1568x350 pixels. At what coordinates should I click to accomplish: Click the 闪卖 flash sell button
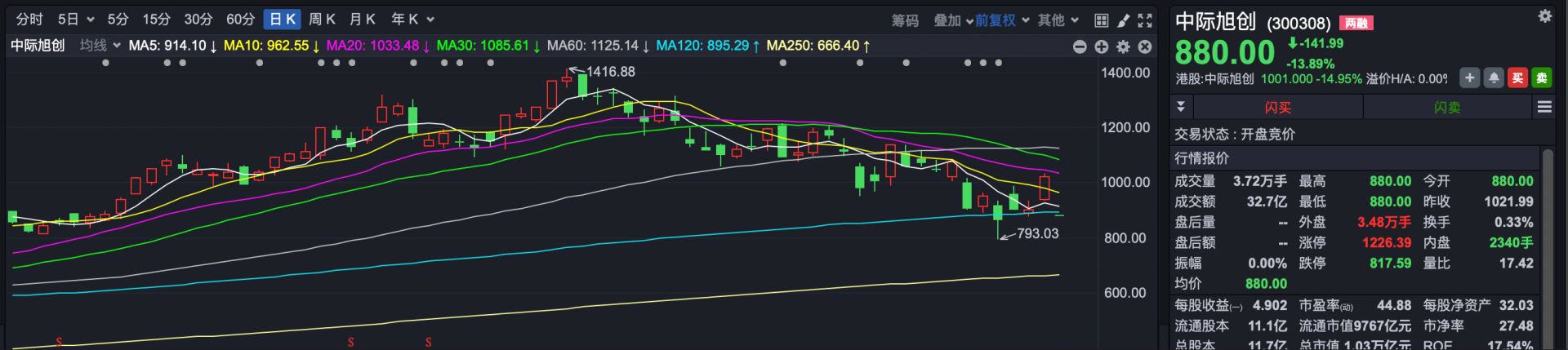pos(1447,107)
